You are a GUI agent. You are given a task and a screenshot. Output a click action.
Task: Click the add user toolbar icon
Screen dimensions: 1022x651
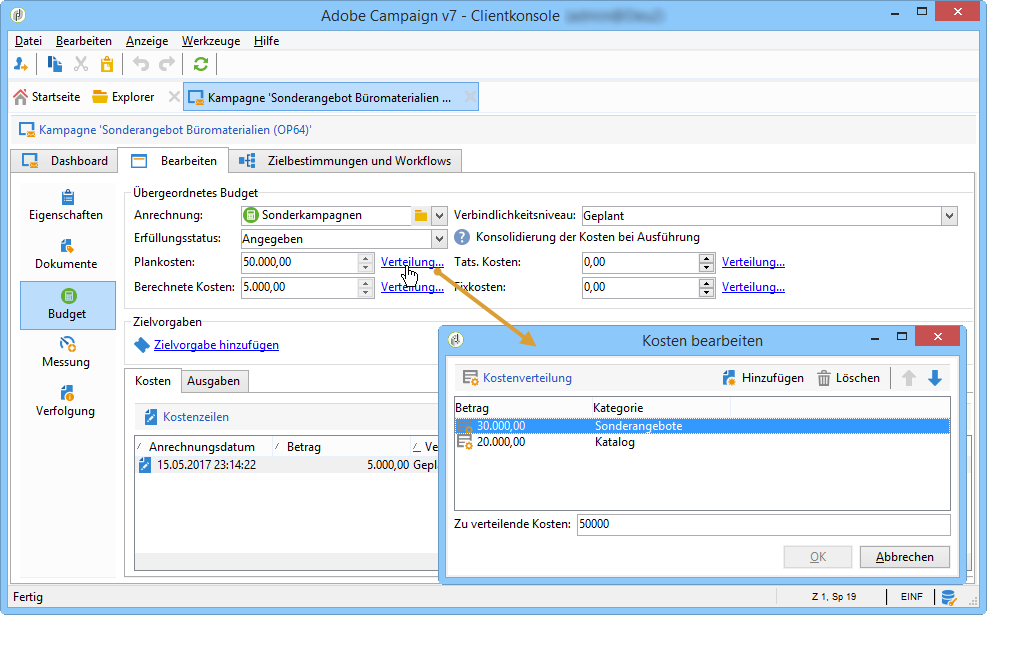point(21,64)
